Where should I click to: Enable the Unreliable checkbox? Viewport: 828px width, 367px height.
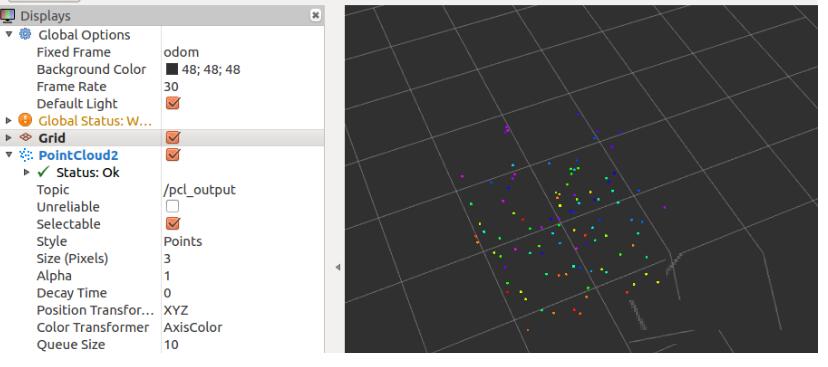click(x=172, y=206)
